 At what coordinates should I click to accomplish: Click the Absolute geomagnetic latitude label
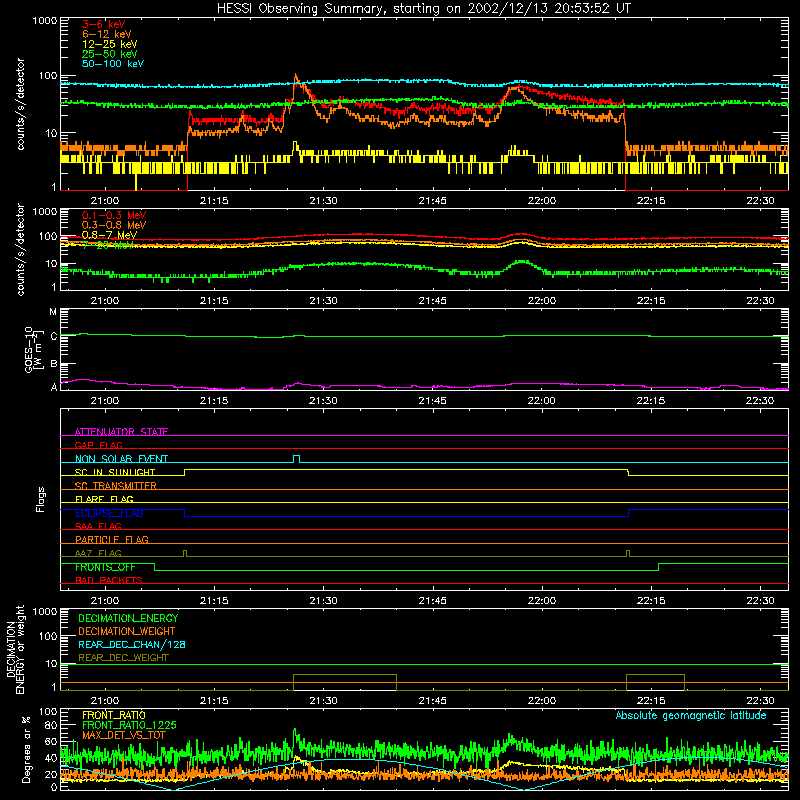pos(691,715)
